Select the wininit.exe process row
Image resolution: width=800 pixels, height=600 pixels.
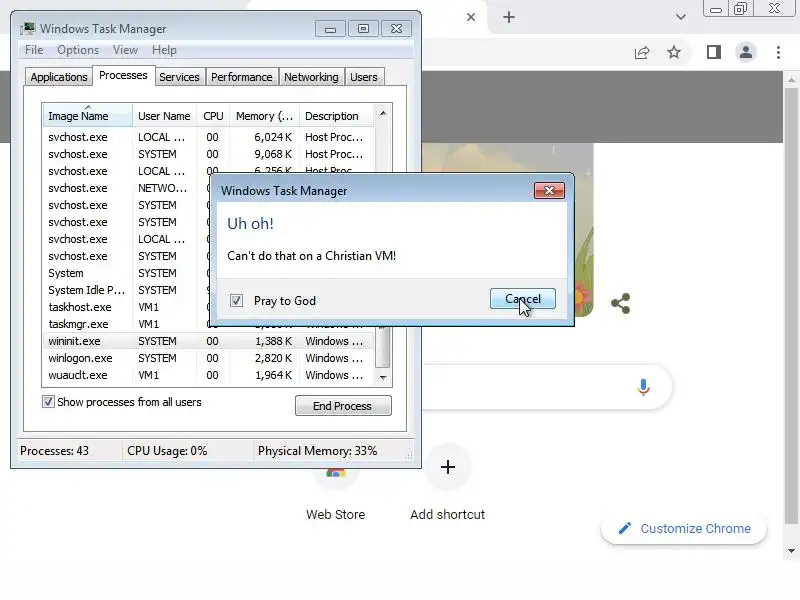tap(208, 341)
